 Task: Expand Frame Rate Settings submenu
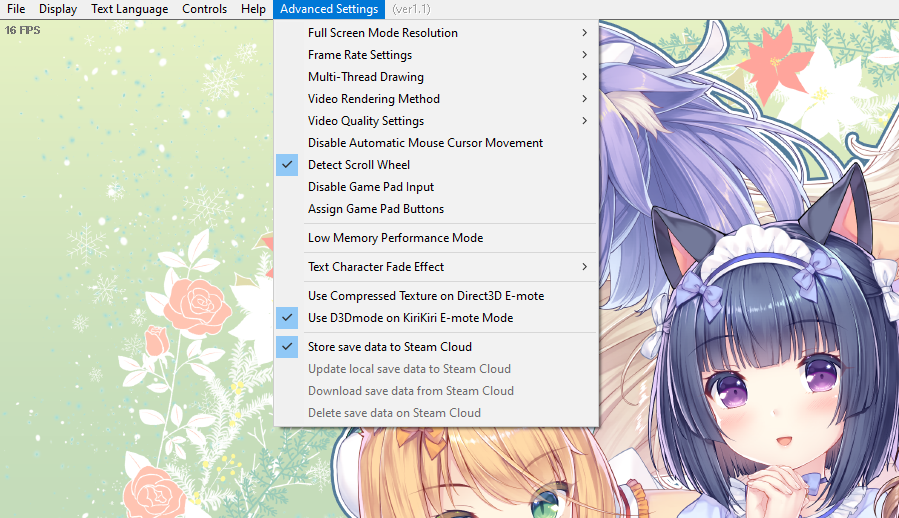coord(360,55)
